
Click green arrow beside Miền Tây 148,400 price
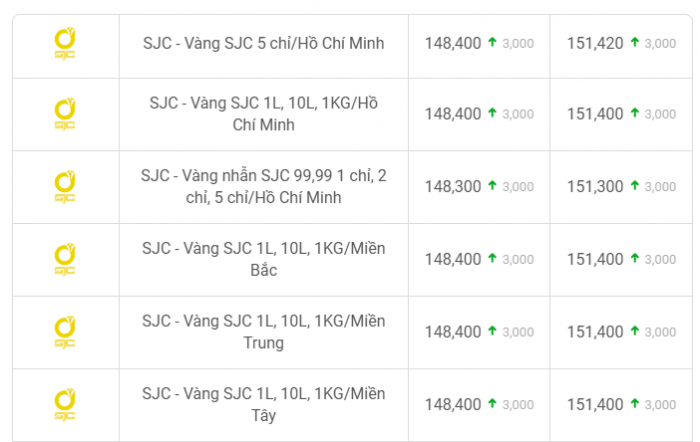pyautogui.click(x=492, y=404)
